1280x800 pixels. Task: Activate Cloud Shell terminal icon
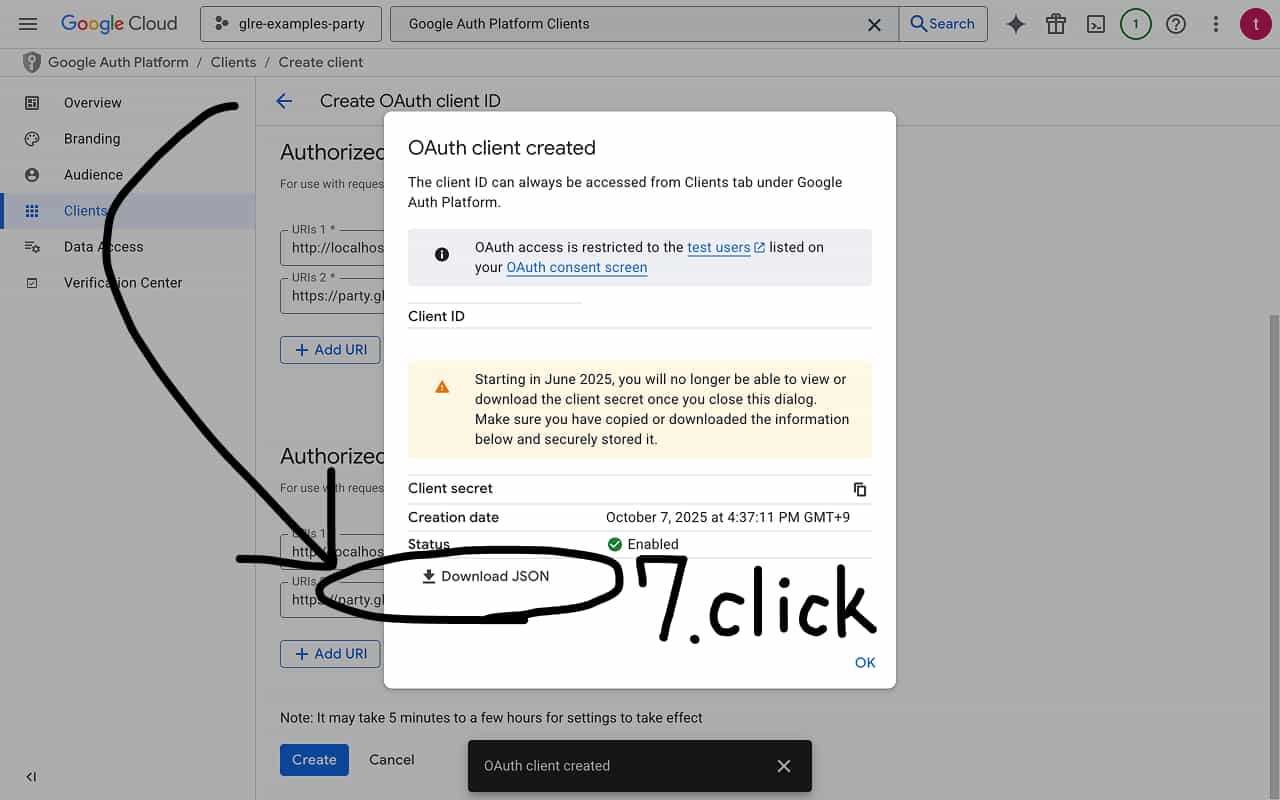click(x=1096, y=24)
